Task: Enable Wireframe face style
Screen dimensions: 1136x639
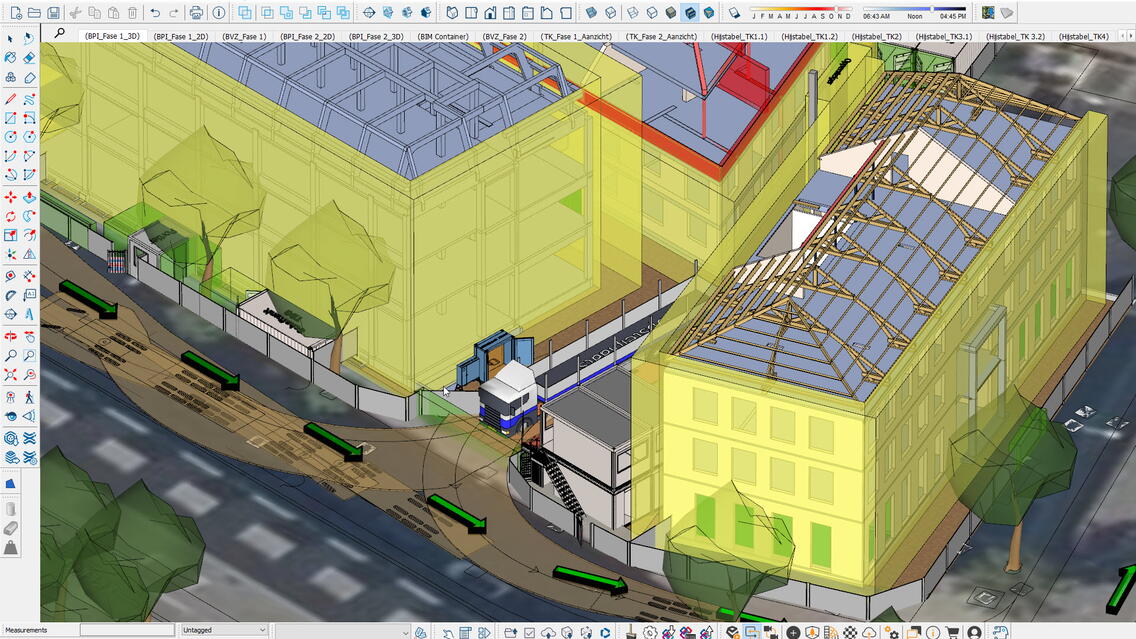Action: pos(633,13)
